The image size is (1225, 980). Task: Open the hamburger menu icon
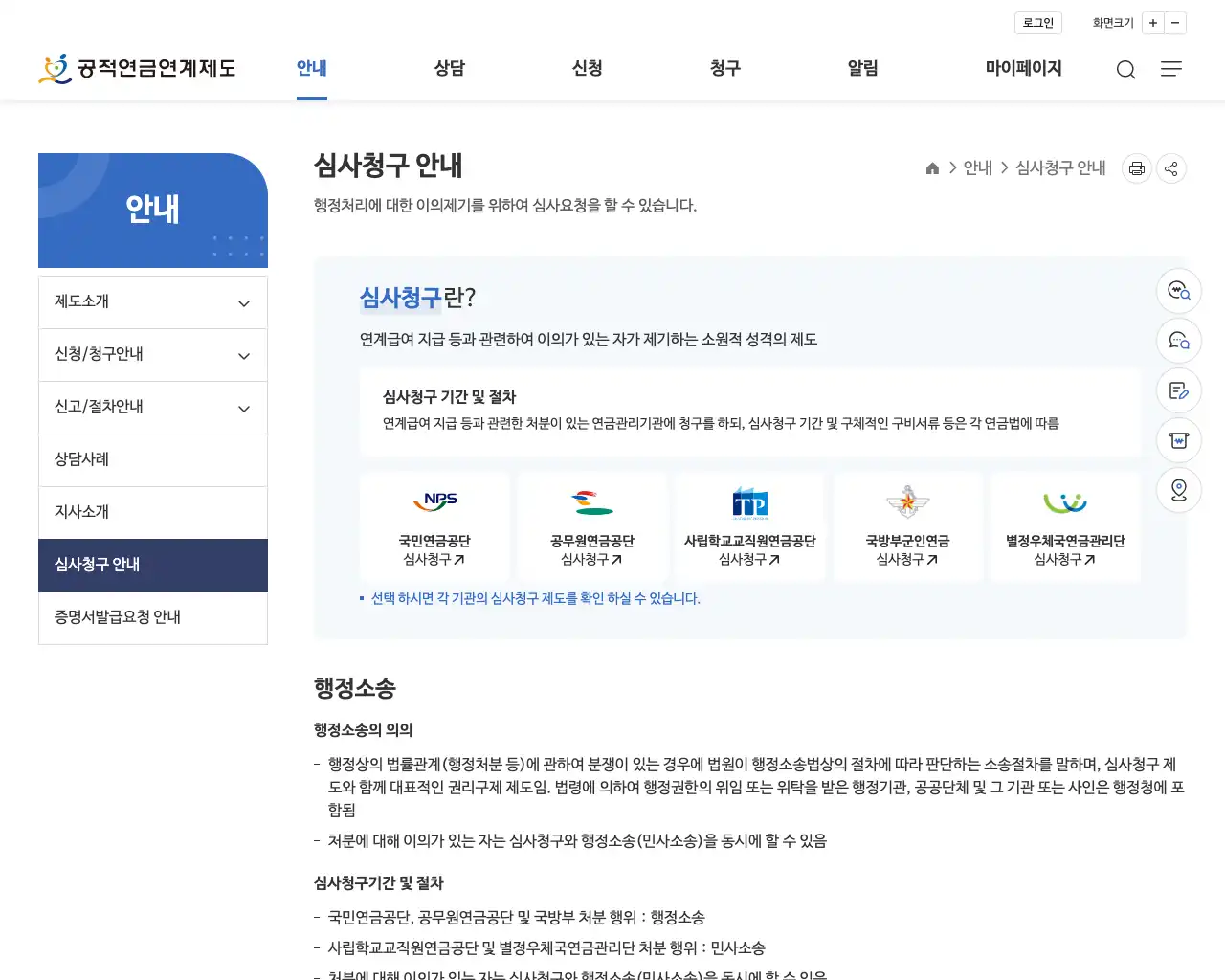coord(1170,69)
